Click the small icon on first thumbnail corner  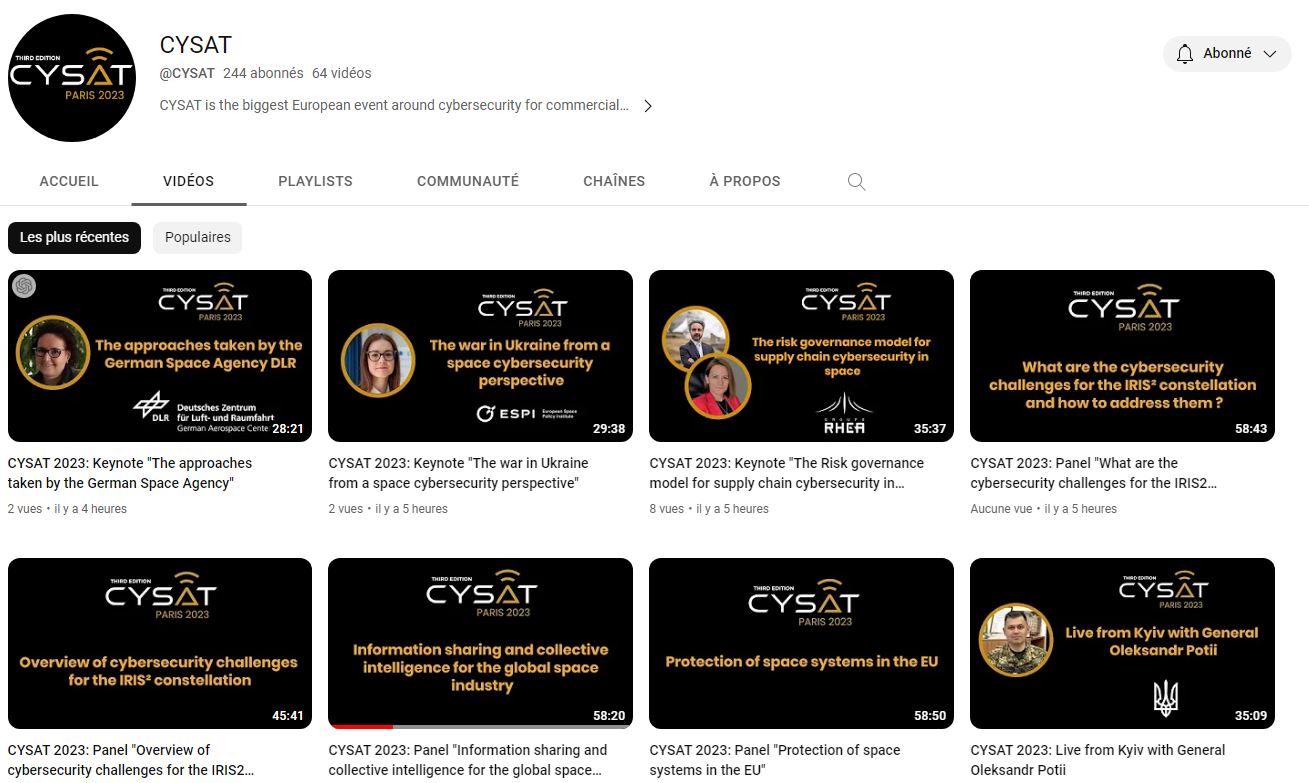[24, 286]
